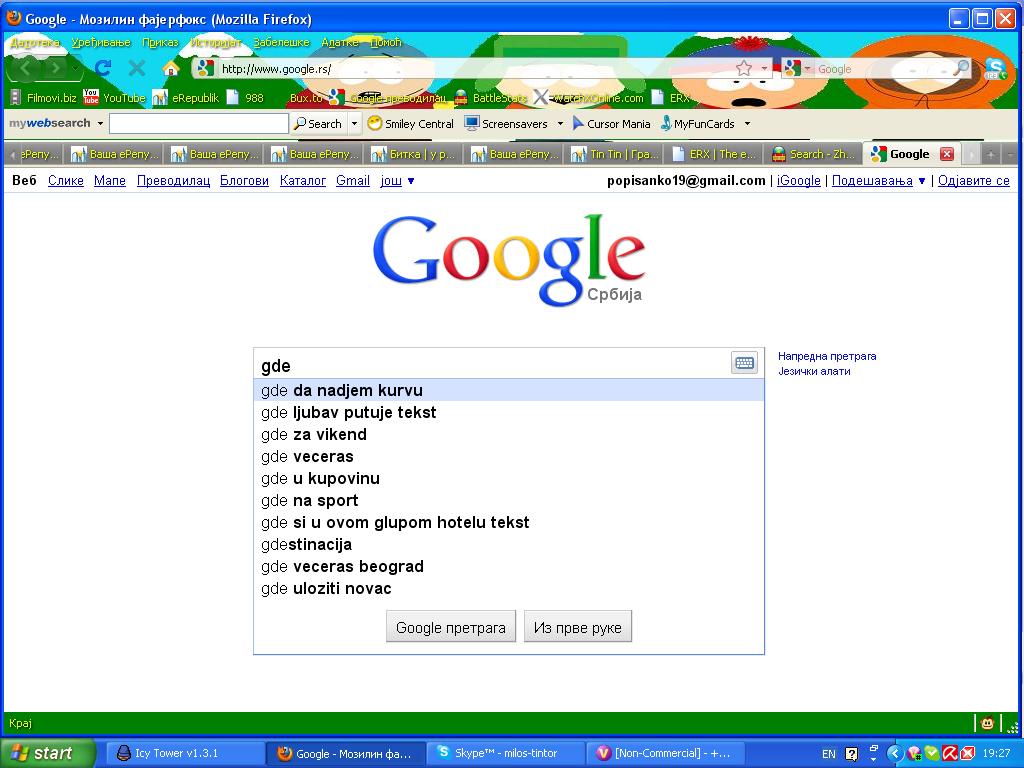Switch to the 'Битка | у р...' tab
The image size is (1024, 768).
point(413,154)
